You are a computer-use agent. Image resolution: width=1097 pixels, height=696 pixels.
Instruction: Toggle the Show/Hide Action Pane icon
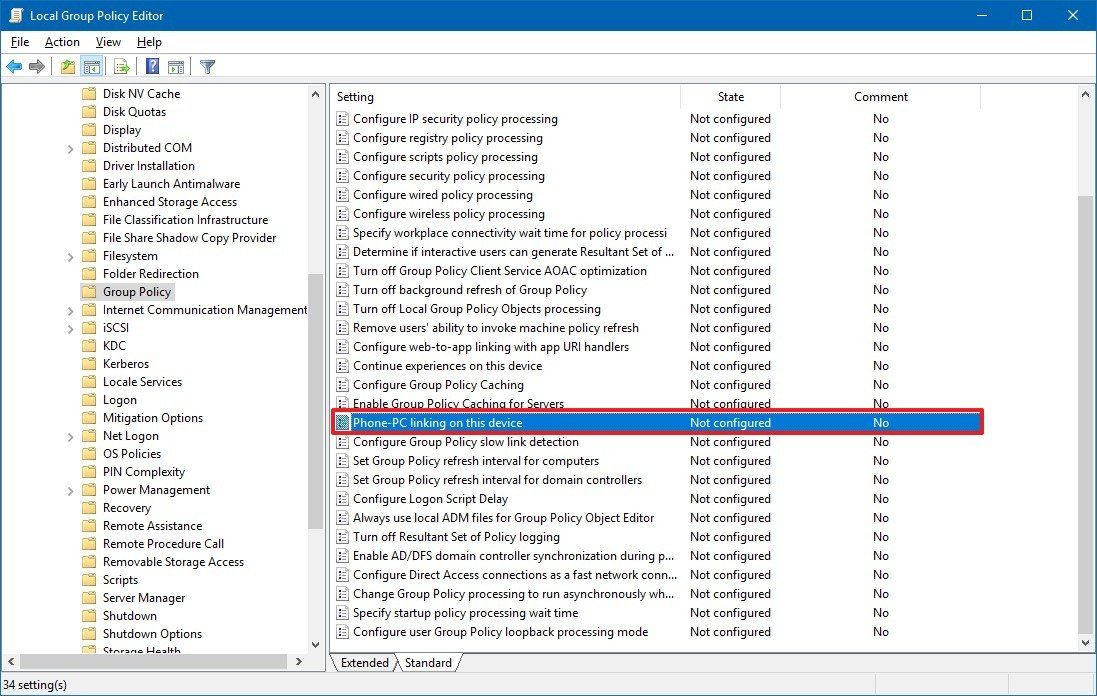pos(176,66)
